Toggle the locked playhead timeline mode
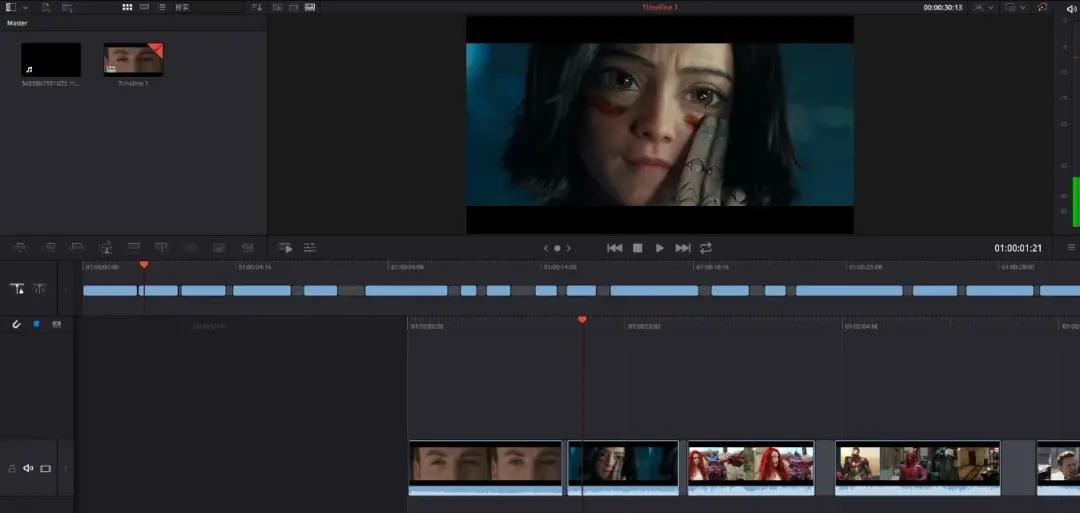Screen dimensions: 1080x513 [x=17, y=289]
